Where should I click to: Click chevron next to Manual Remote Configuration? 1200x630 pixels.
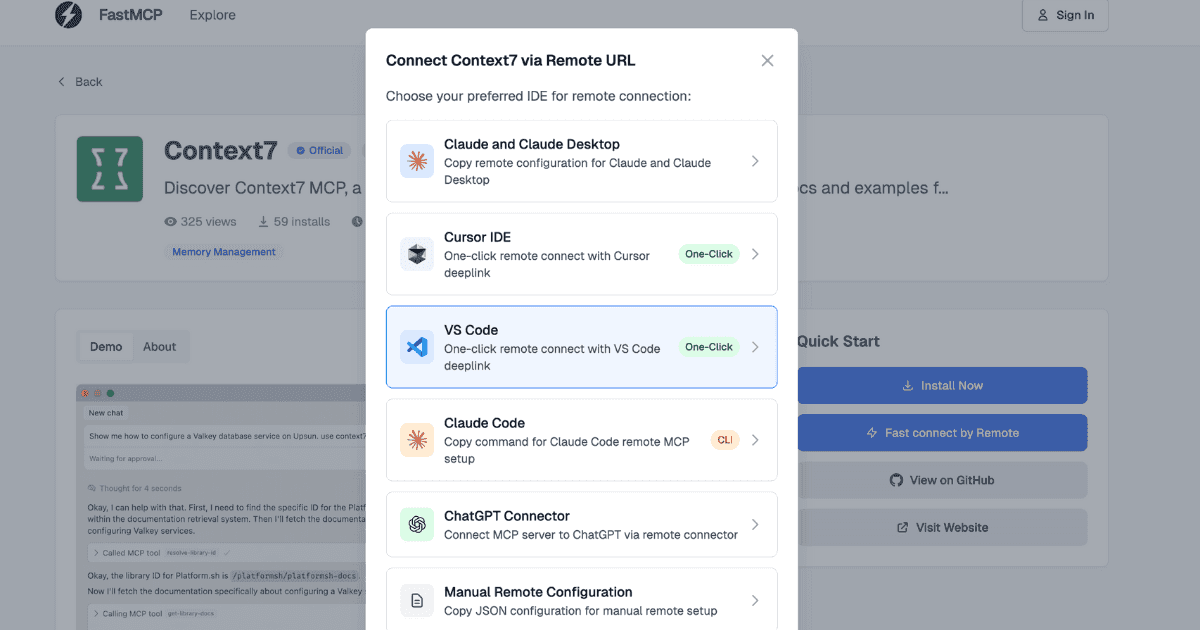pyautogui.click(x=755, y=600)
